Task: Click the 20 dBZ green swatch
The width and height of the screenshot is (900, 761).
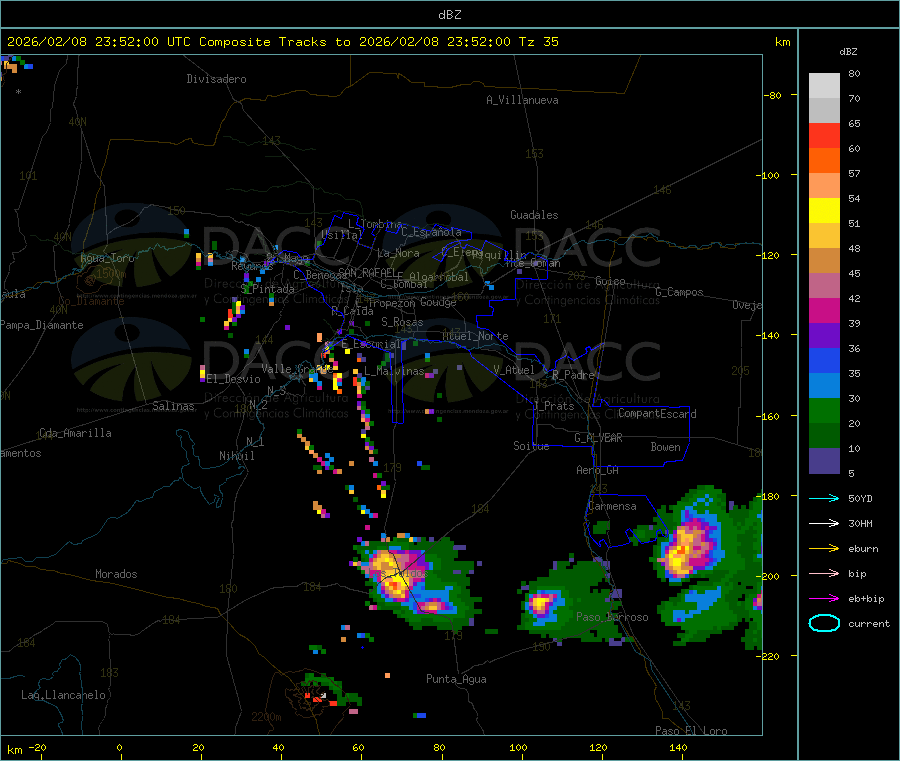Action: point(824,411)
